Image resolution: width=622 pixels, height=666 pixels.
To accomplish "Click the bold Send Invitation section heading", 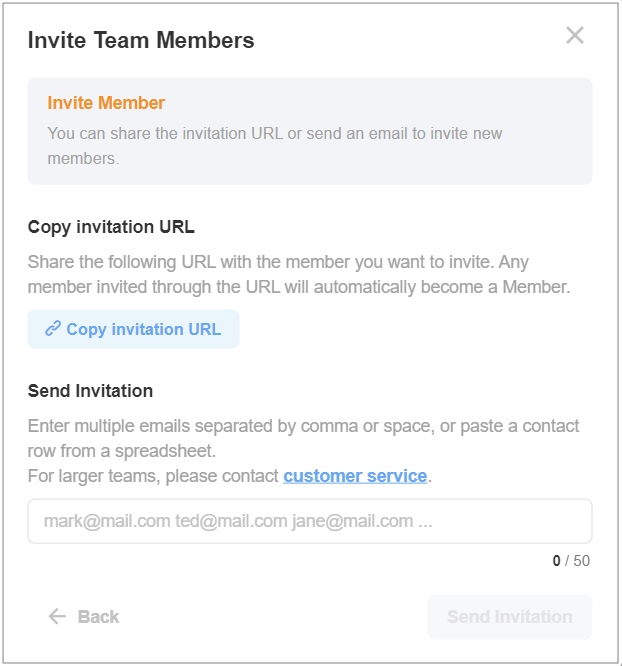I will [x=90, y=391].
